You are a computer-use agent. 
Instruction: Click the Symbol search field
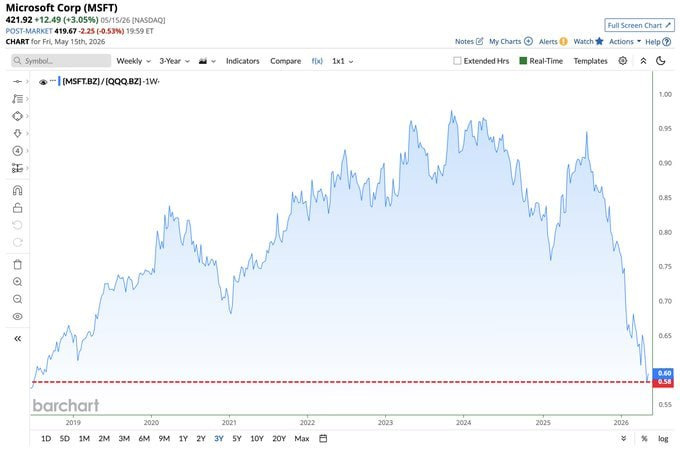(x=61, y=61)
